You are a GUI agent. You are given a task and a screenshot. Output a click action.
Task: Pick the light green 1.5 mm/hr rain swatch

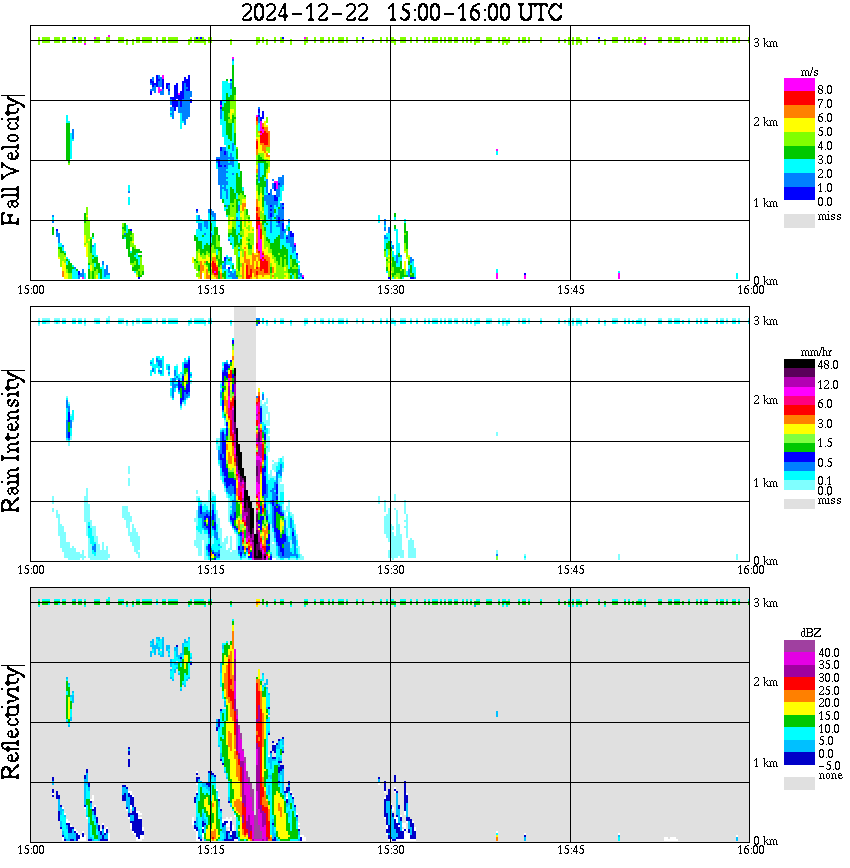point(799,439)
